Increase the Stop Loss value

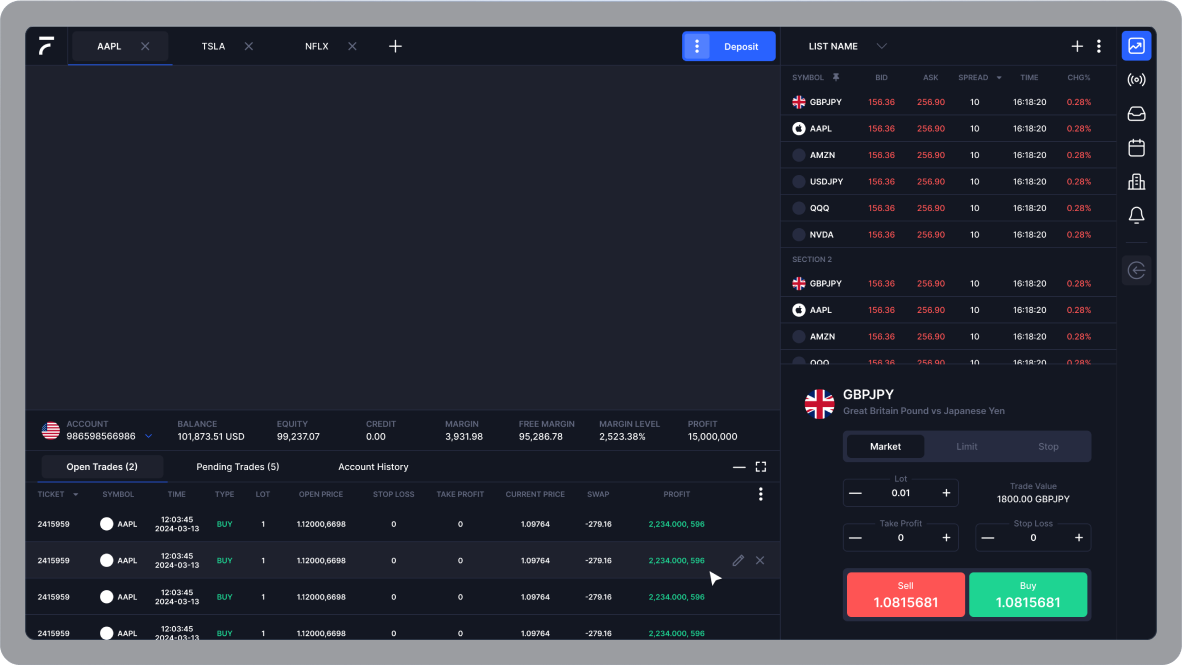[x=1079, y=538]
